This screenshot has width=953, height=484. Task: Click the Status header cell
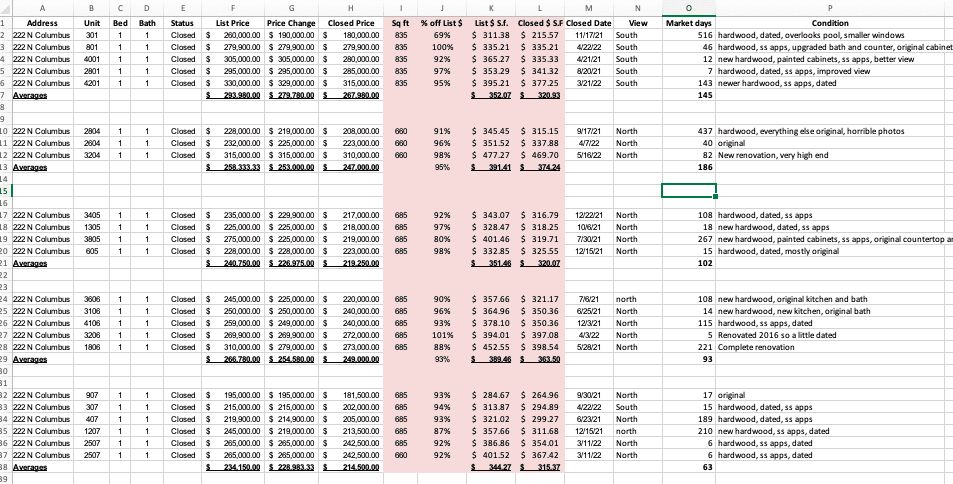183,21
